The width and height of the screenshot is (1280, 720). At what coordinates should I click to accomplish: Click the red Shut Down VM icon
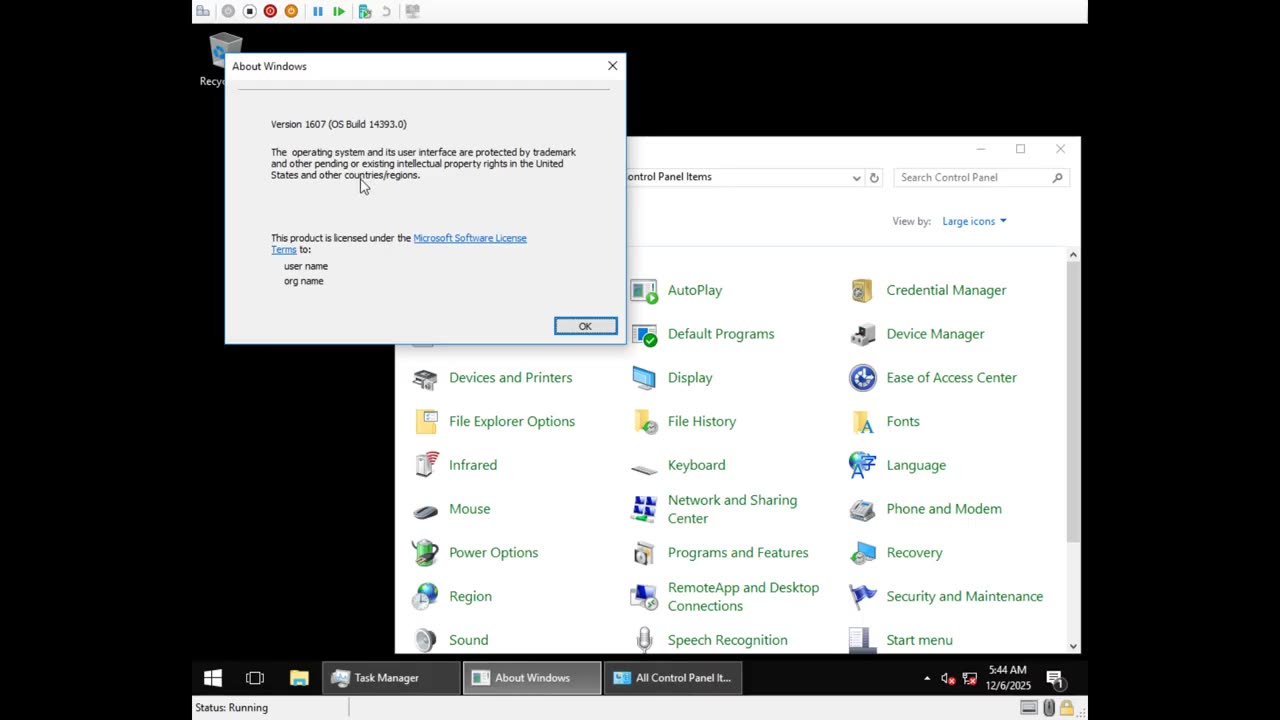(270, 11)
